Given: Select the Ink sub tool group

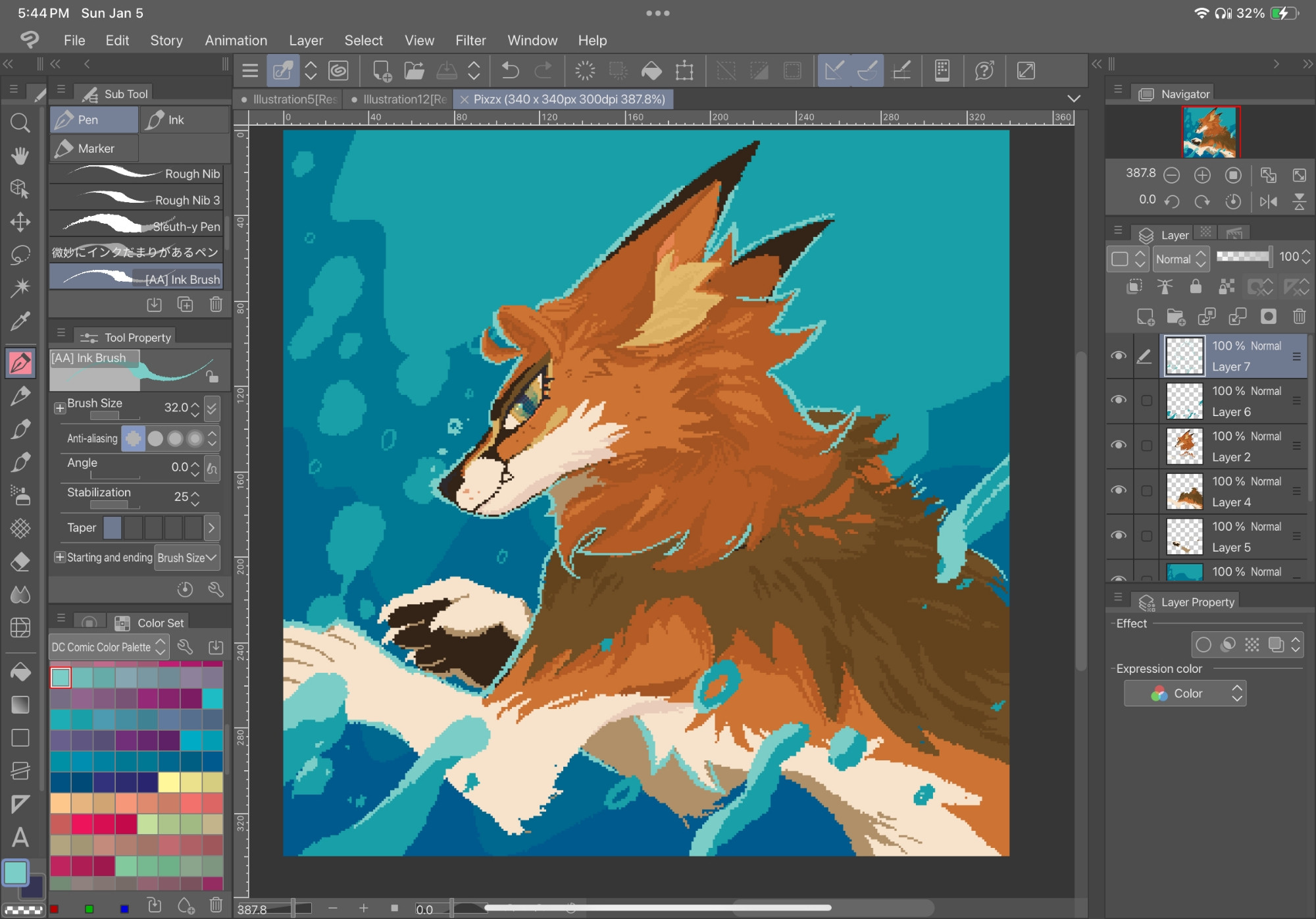Looking at the screenshot, I should click(x=185, y=120).
